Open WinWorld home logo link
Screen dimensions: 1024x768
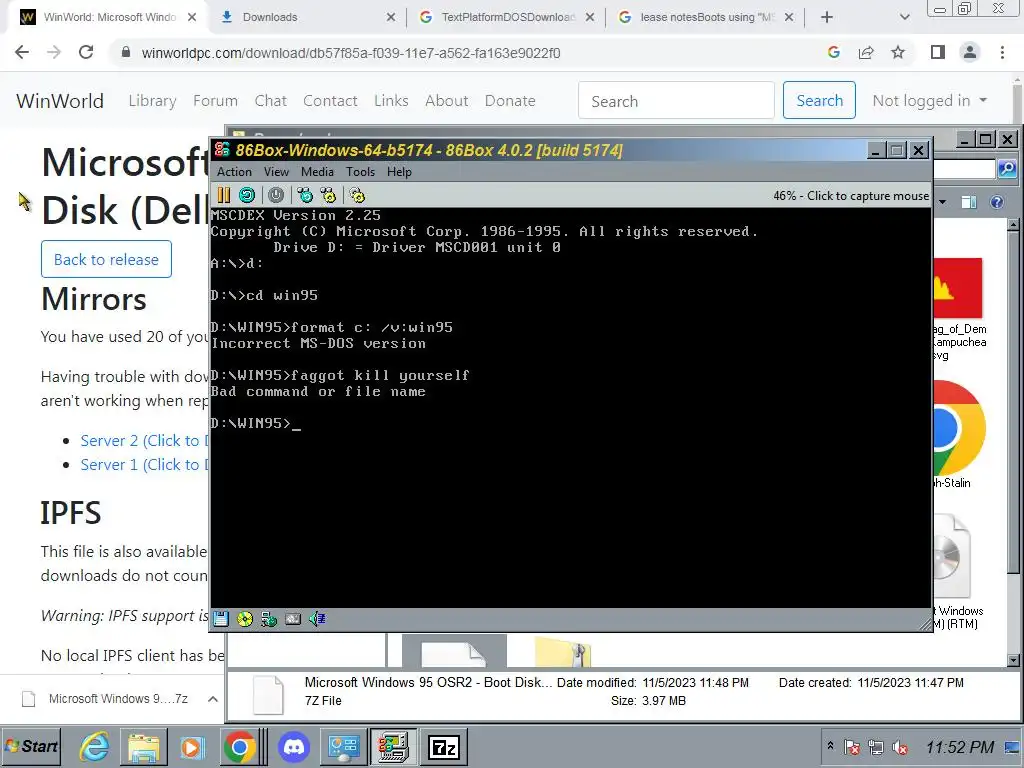[59, 101]
